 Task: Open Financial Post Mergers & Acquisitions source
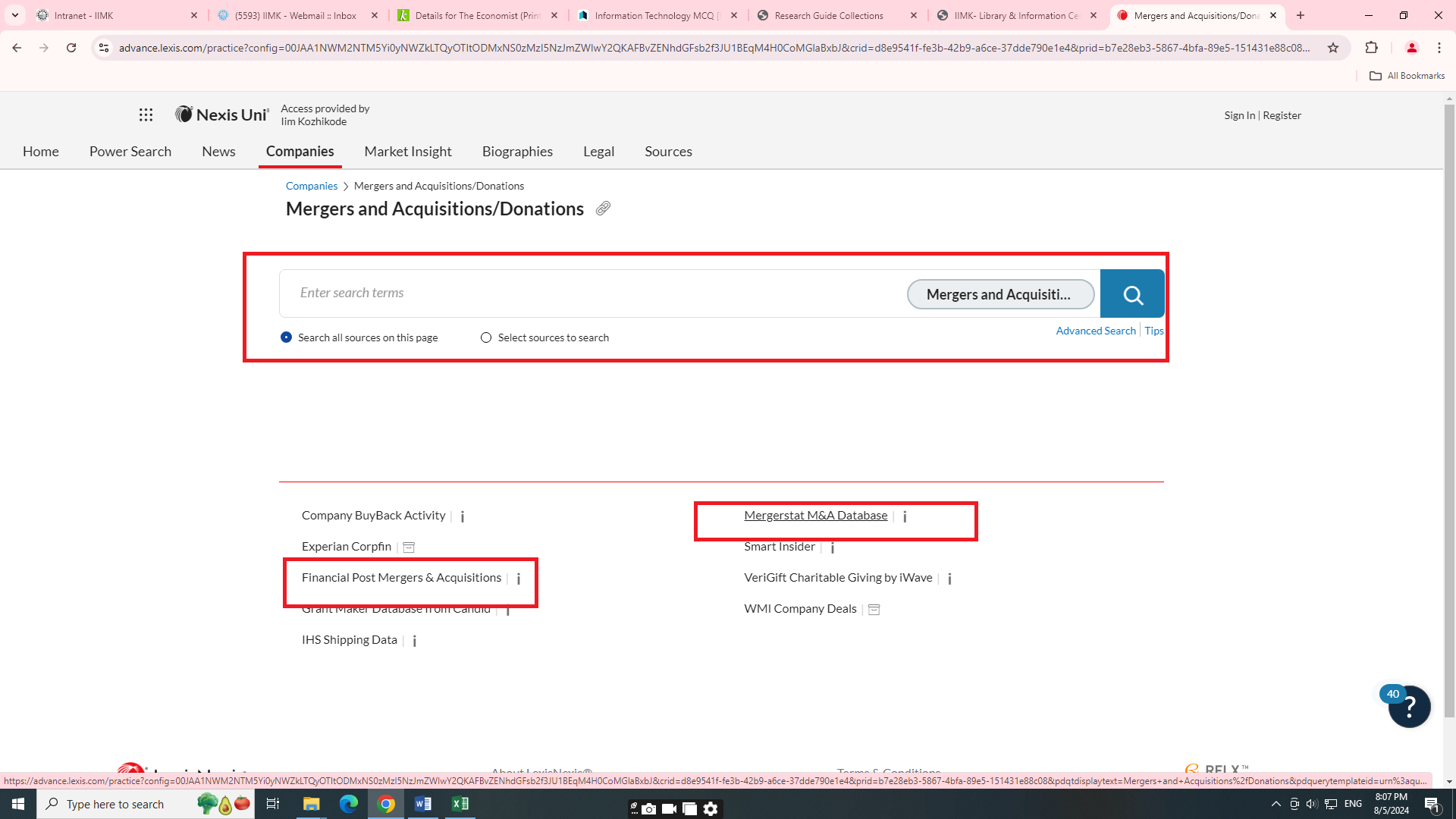pyautogui.click(x=401, y=578)
